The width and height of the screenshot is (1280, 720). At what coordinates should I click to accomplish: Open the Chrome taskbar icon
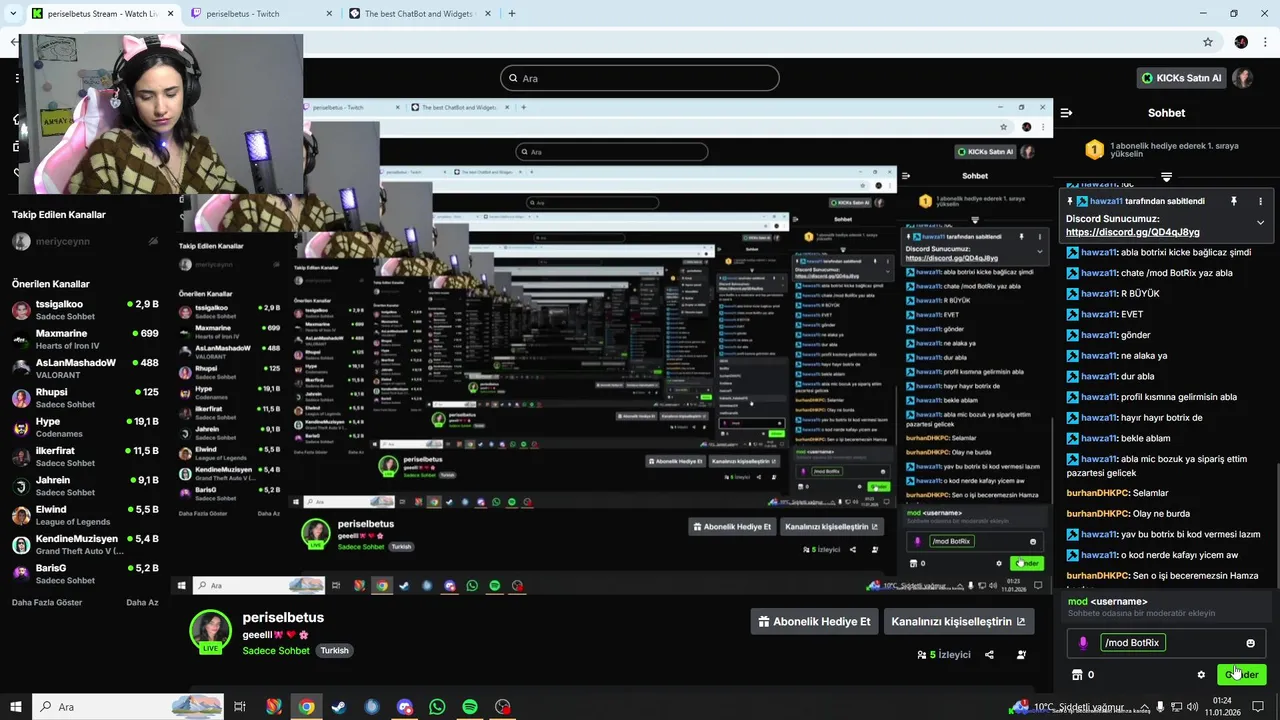[x=306, y=707]
